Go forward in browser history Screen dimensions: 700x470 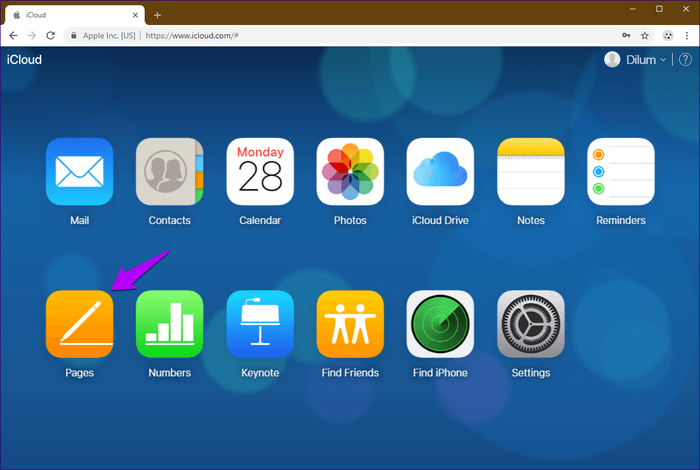(32, 35)
